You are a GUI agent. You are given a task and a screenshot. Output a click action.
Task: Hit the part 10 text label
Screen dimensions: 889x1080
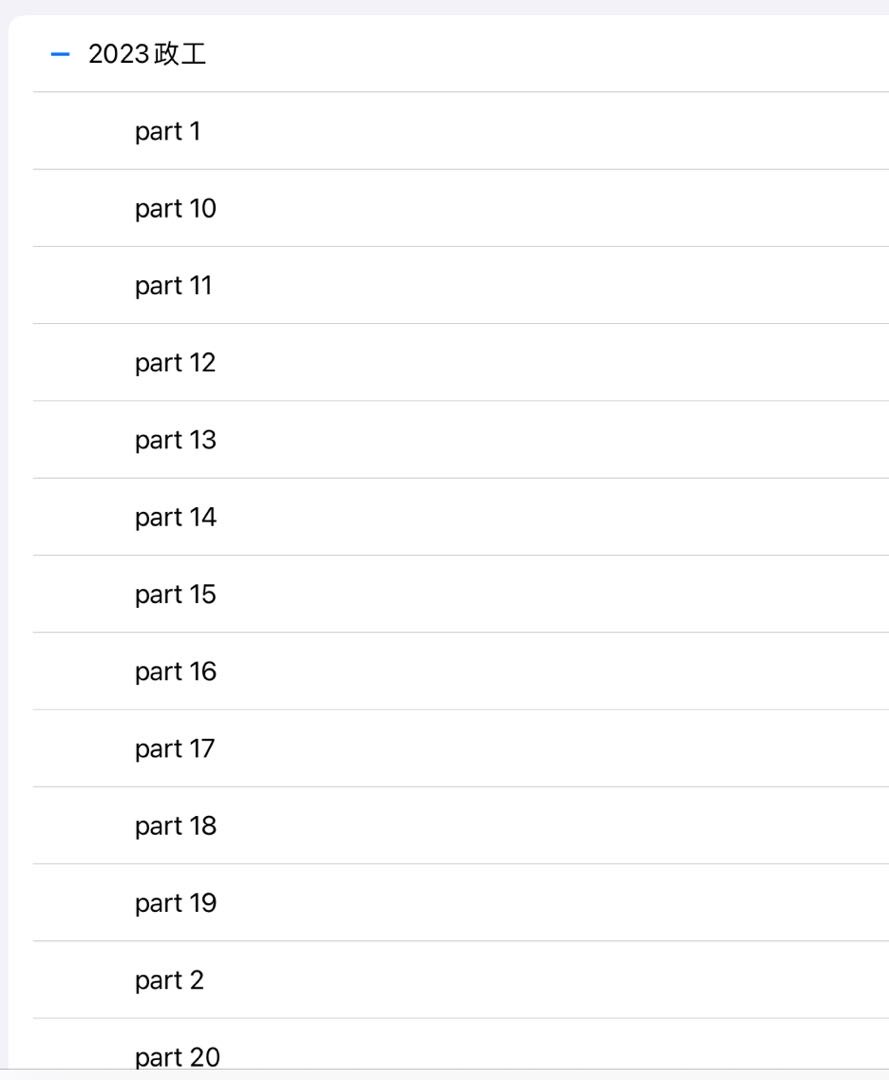(176, 209)
